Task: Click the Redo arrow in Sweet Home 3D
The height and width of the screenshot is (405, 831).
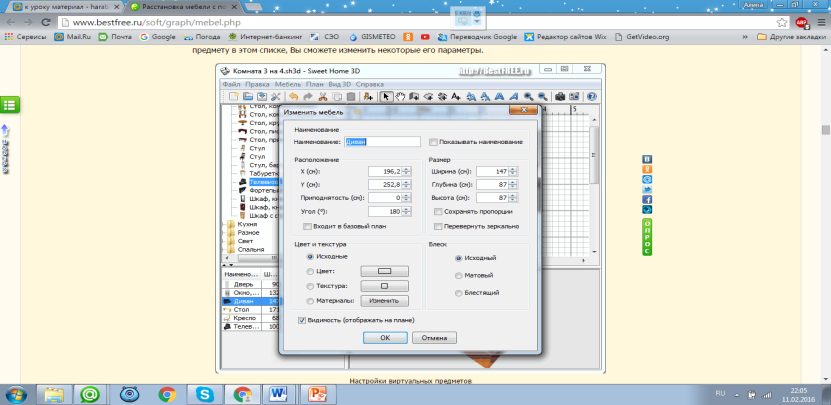Action: coord(307,96)
